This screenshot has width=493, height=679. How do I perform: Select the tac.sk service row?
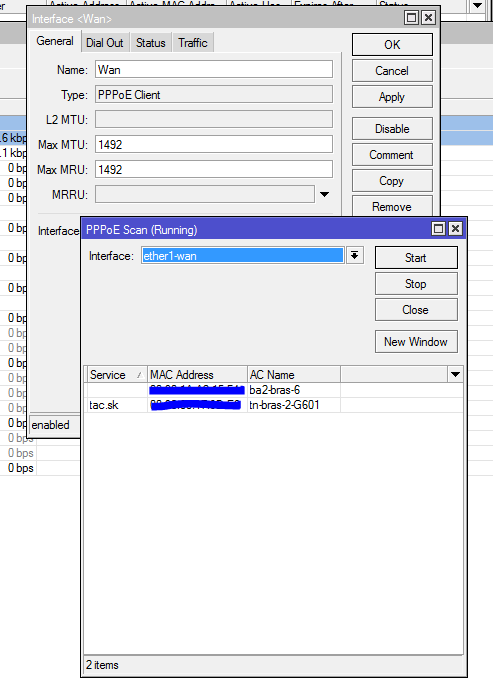273,405
